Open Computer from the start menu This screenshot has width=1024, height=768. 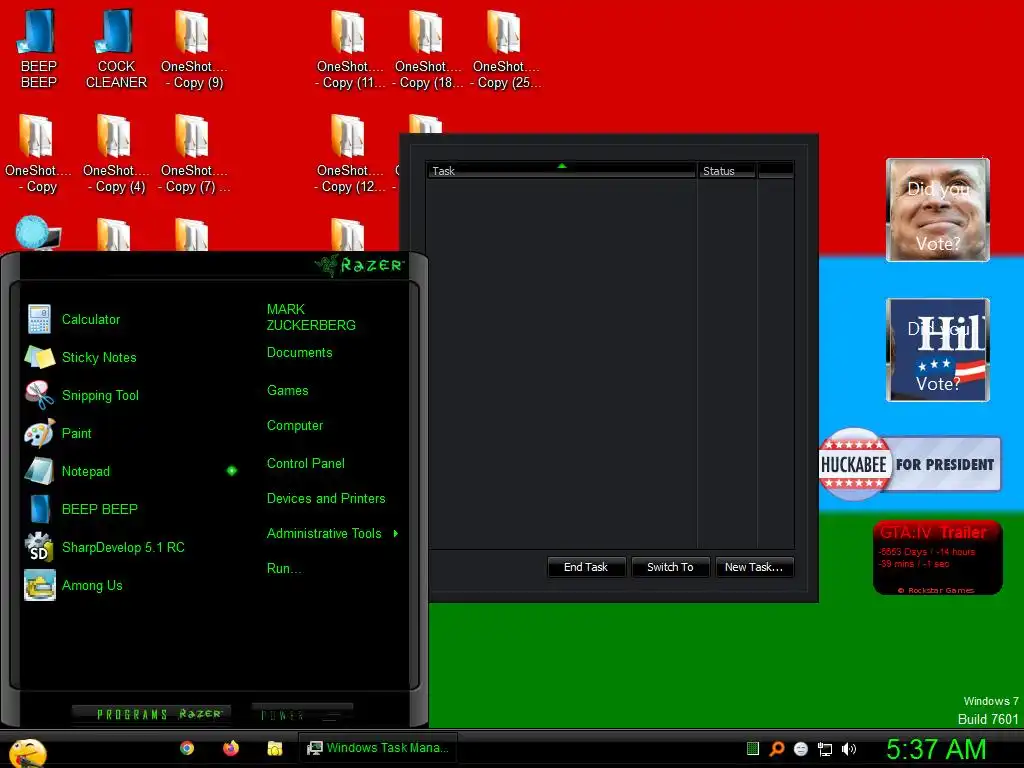coord(295,426)
